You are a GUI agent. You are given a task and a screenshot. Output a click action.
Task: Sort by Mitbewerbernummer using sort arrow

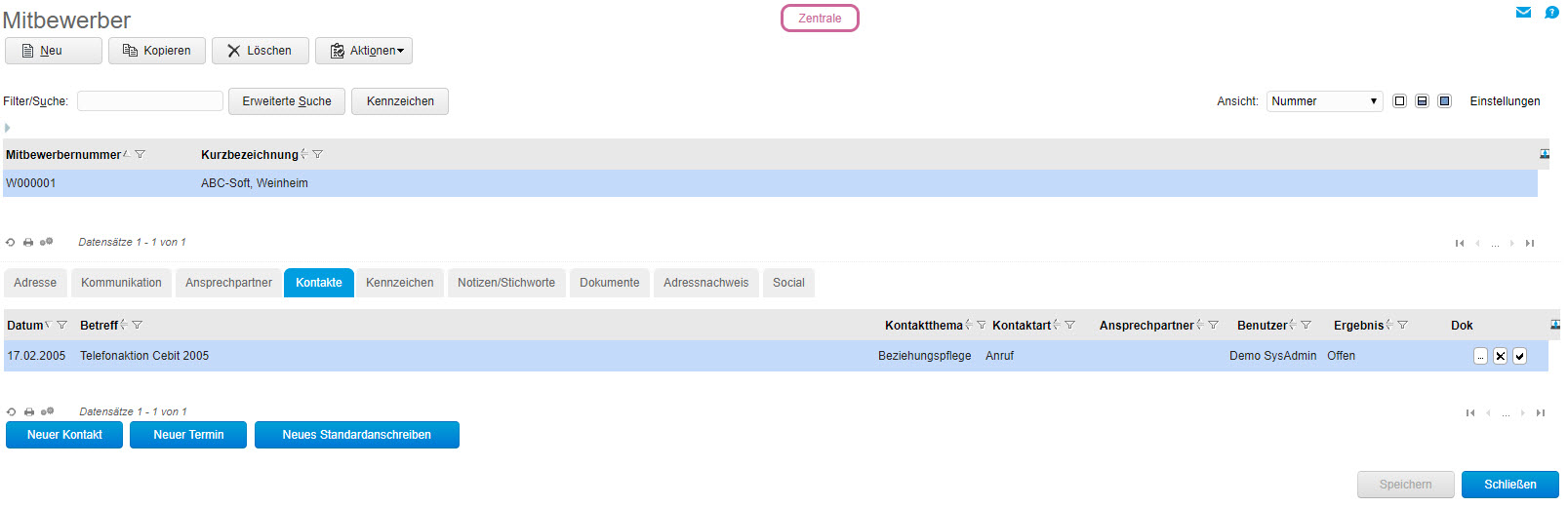127,154
